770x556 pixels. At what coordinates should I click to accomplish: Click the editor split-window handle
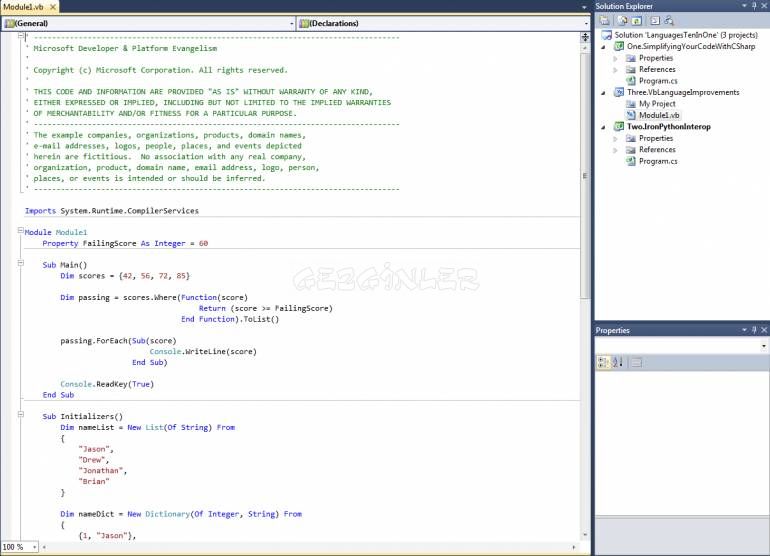(x=585, y=37)
